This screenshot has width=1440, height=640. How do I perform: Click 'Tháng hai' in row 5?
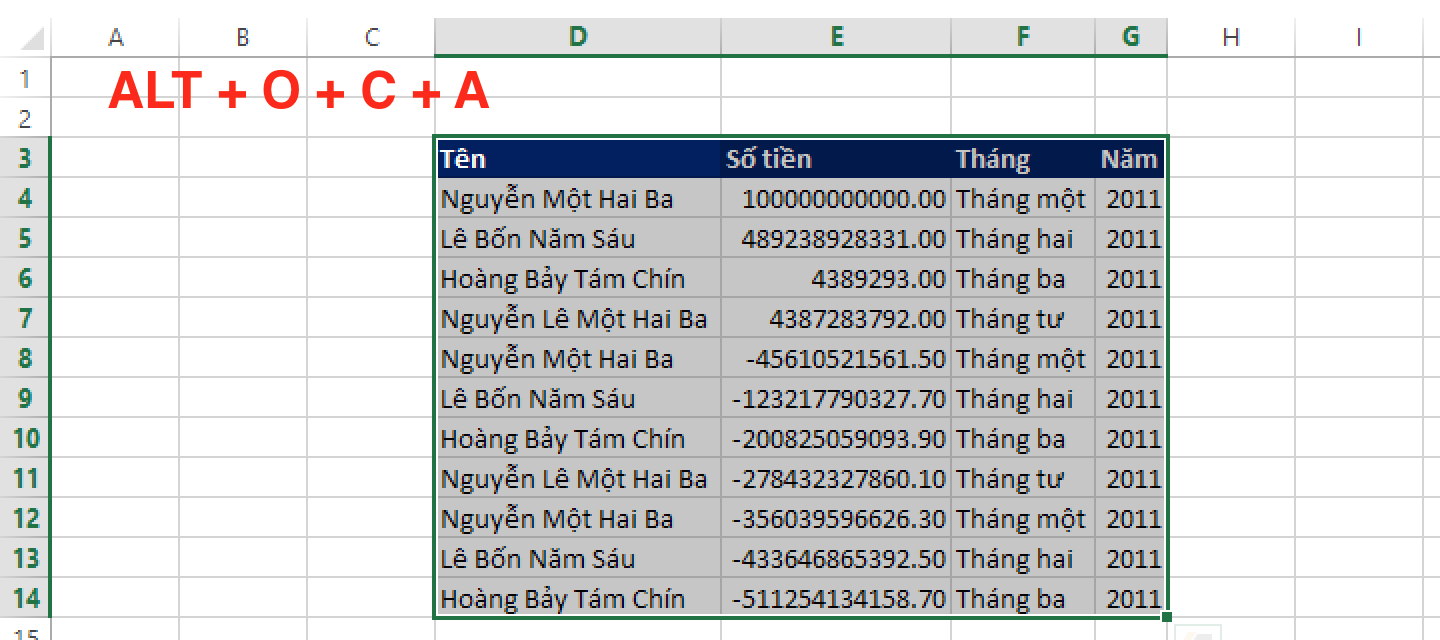1014,239
